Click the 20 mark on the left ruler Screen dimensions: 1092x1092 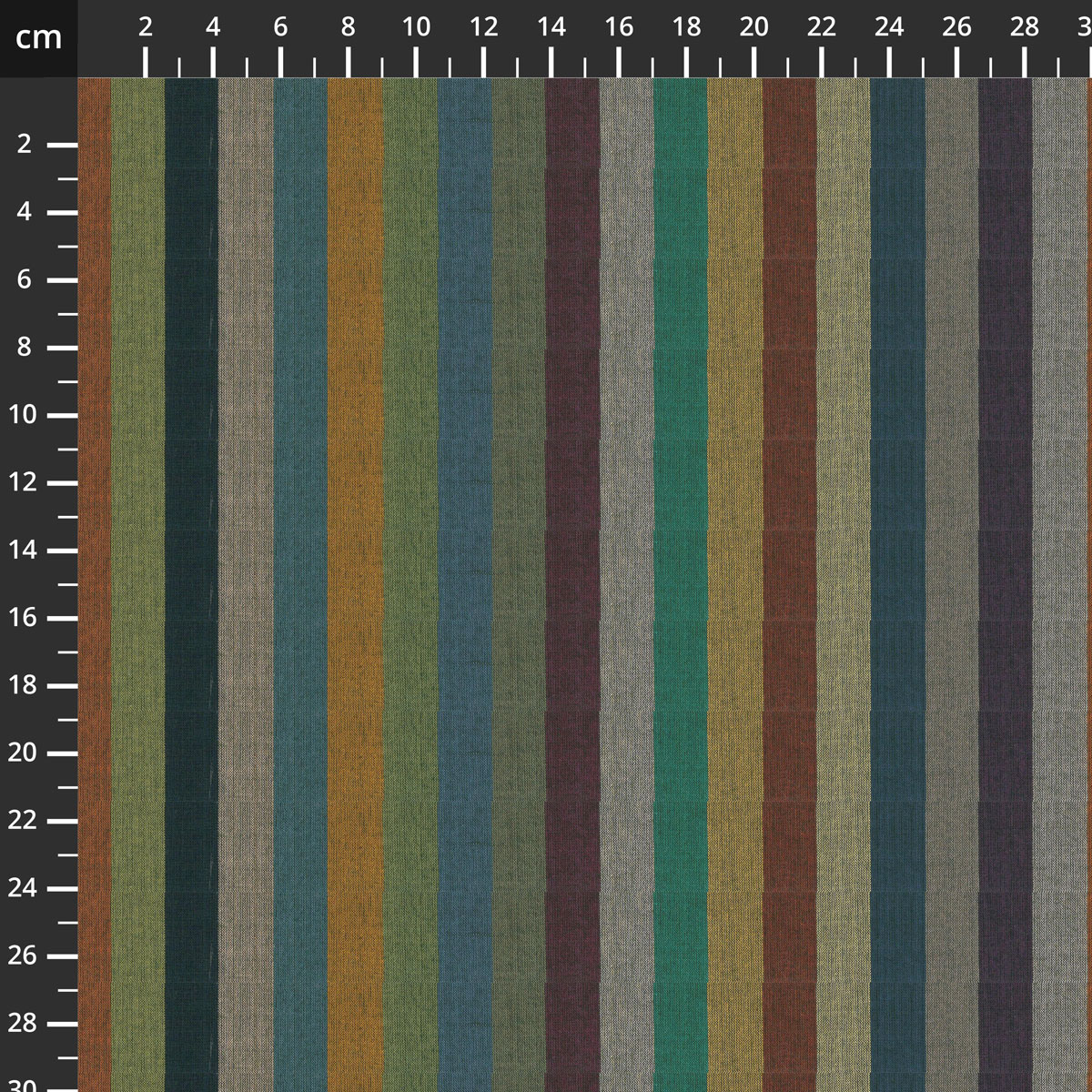click(25, 753)
